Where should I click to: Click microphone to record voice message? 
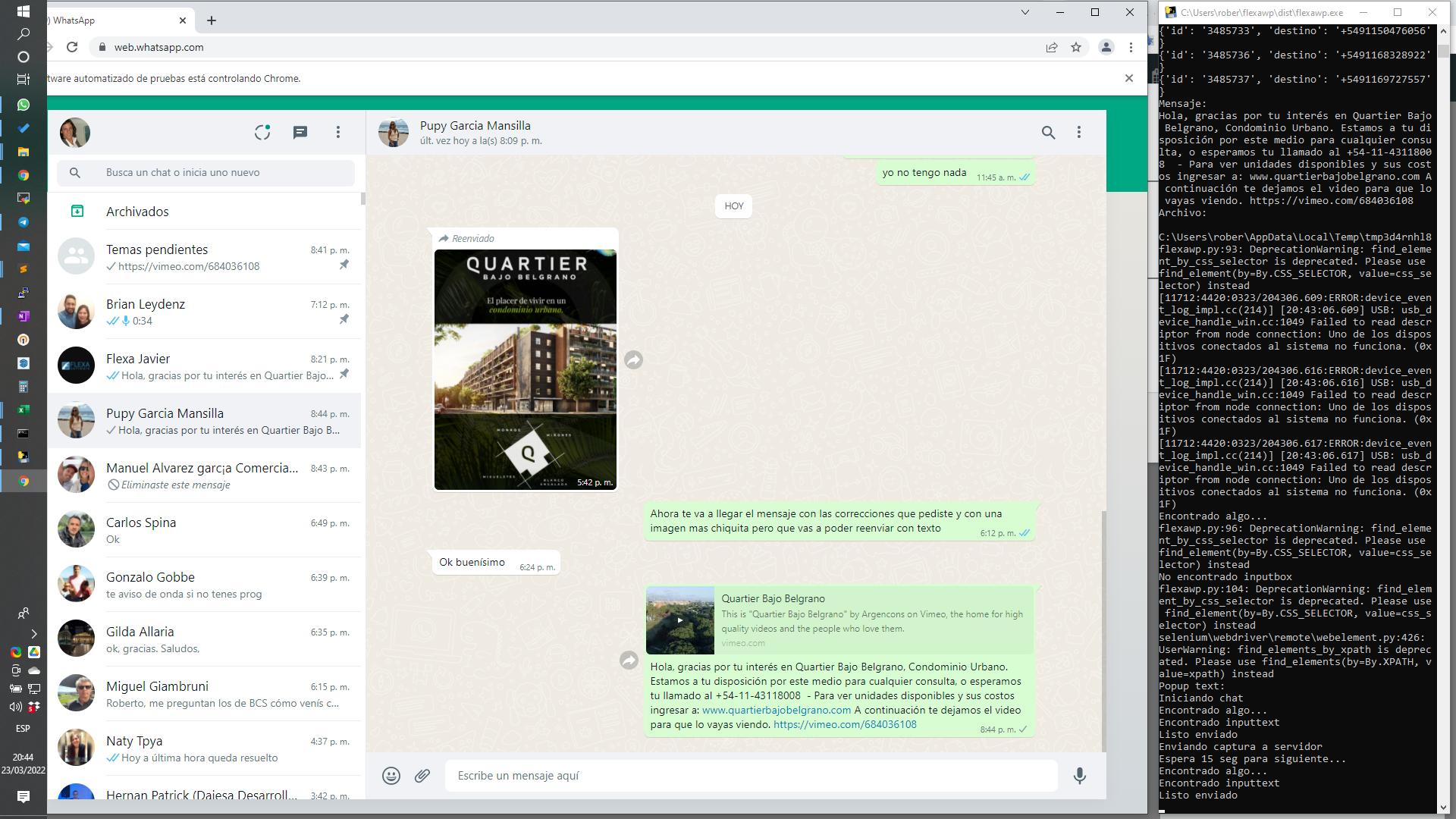pyautogui.click(x=1080, y=775)
